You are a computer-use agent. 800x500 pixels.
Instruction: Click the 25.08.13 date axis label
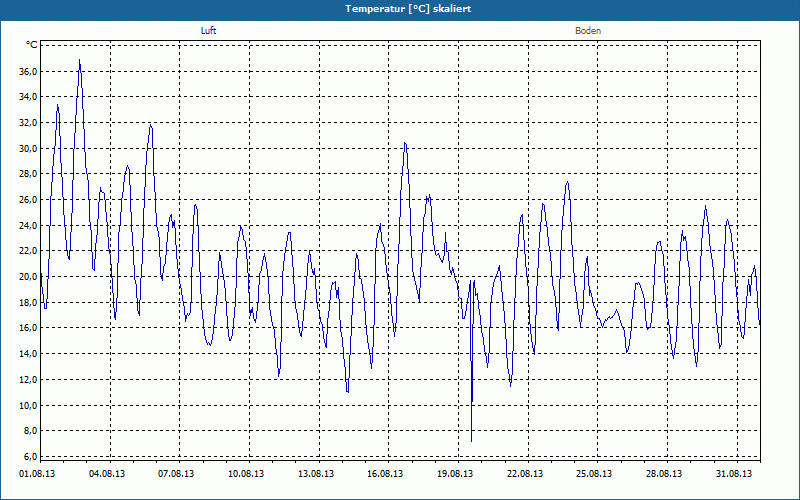tap(594, 474)
